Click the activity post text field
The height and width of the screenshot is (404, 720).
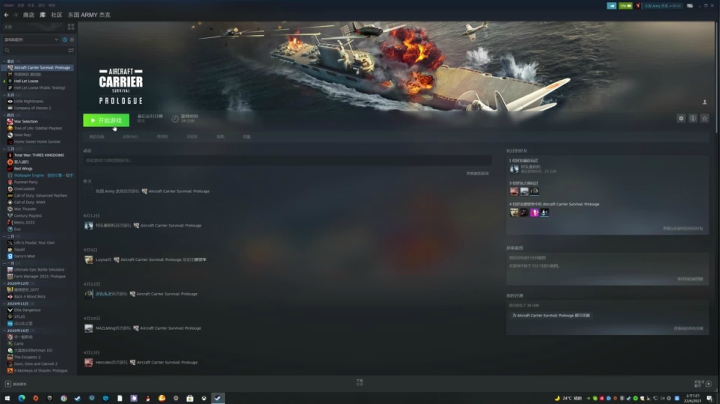click(287, 160)
